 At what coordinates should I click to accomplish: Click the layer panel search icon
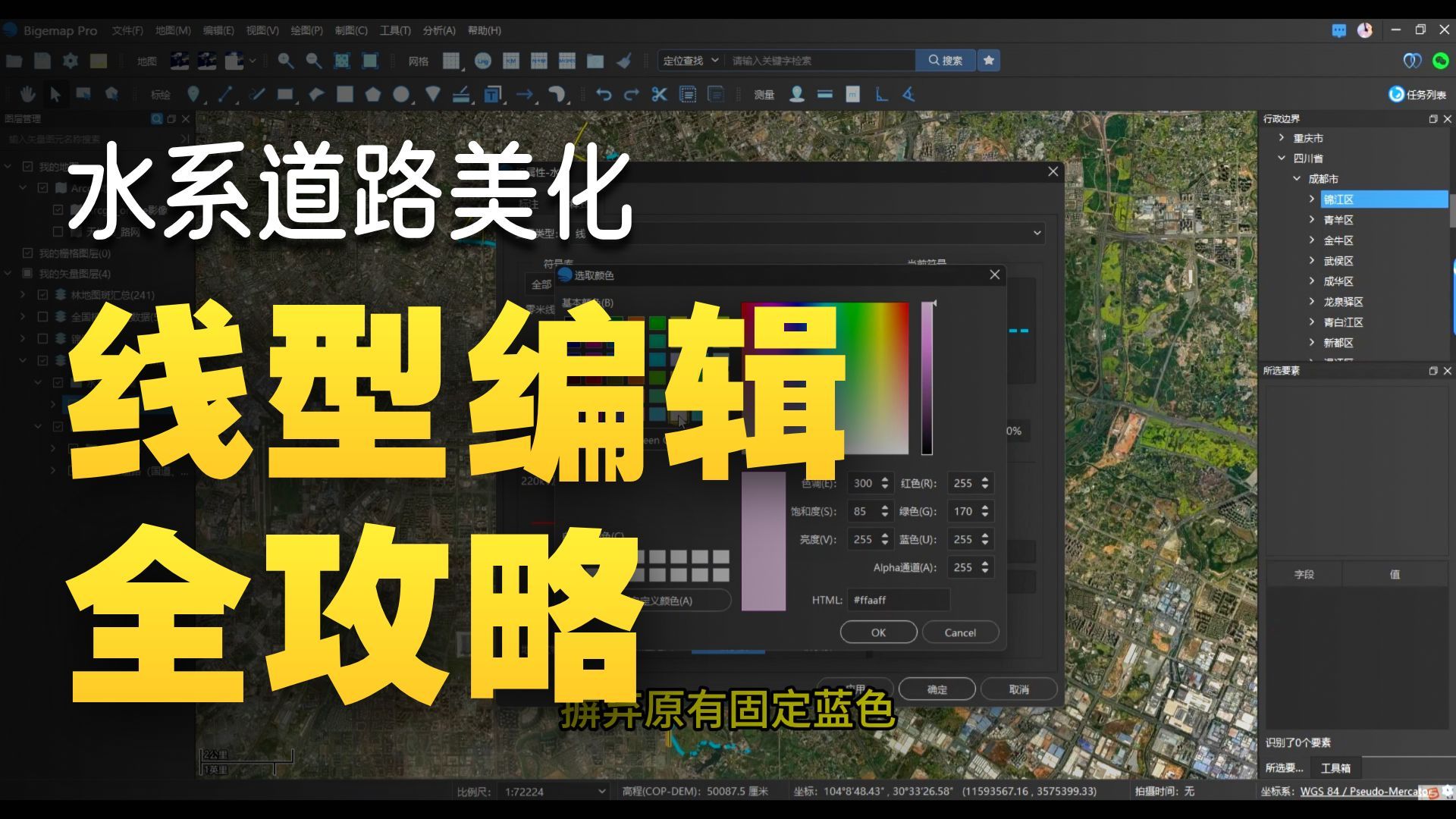157,119
